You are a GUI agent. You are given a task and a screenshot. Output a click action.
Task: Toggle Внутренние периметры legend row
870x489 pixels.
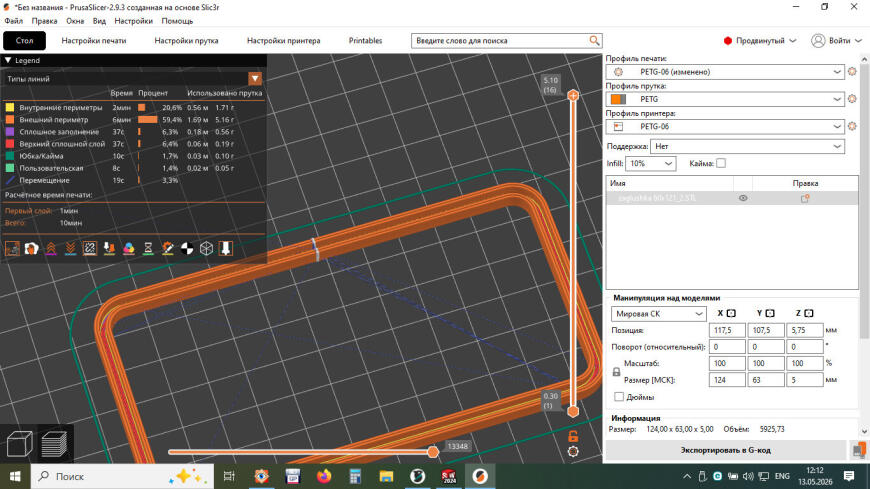pos(133,108)
